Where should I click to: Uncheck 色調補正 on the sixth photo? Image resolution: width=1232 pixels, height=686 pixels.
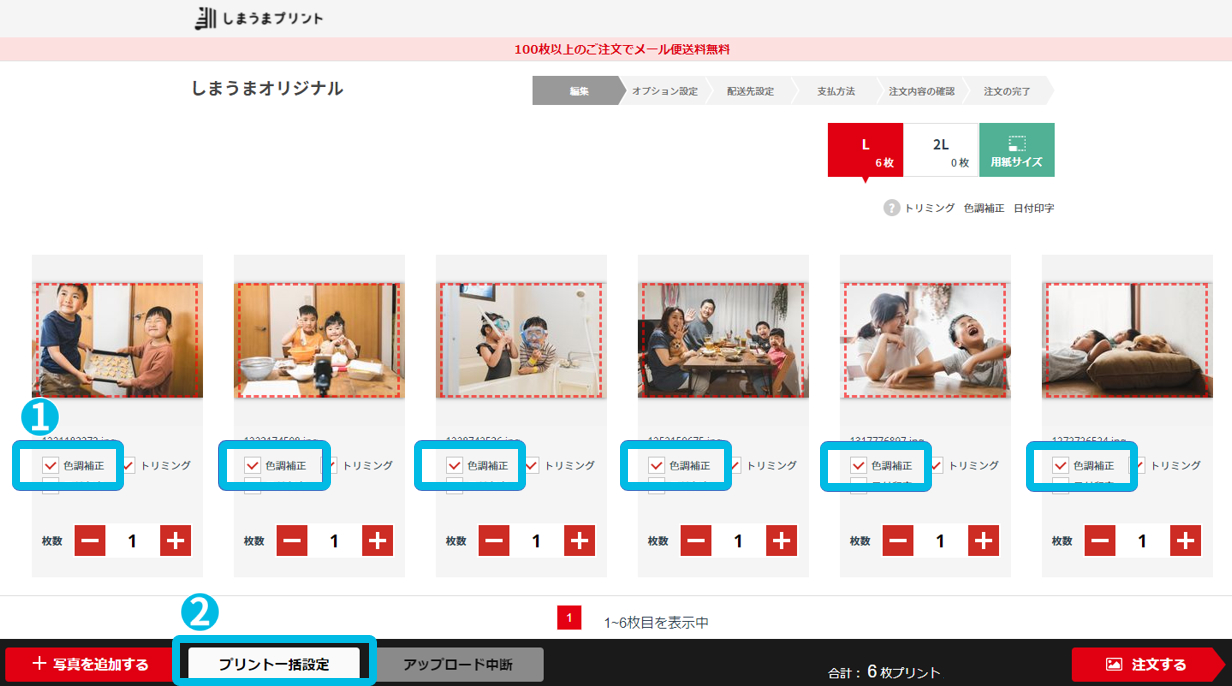click(1061, 466)
